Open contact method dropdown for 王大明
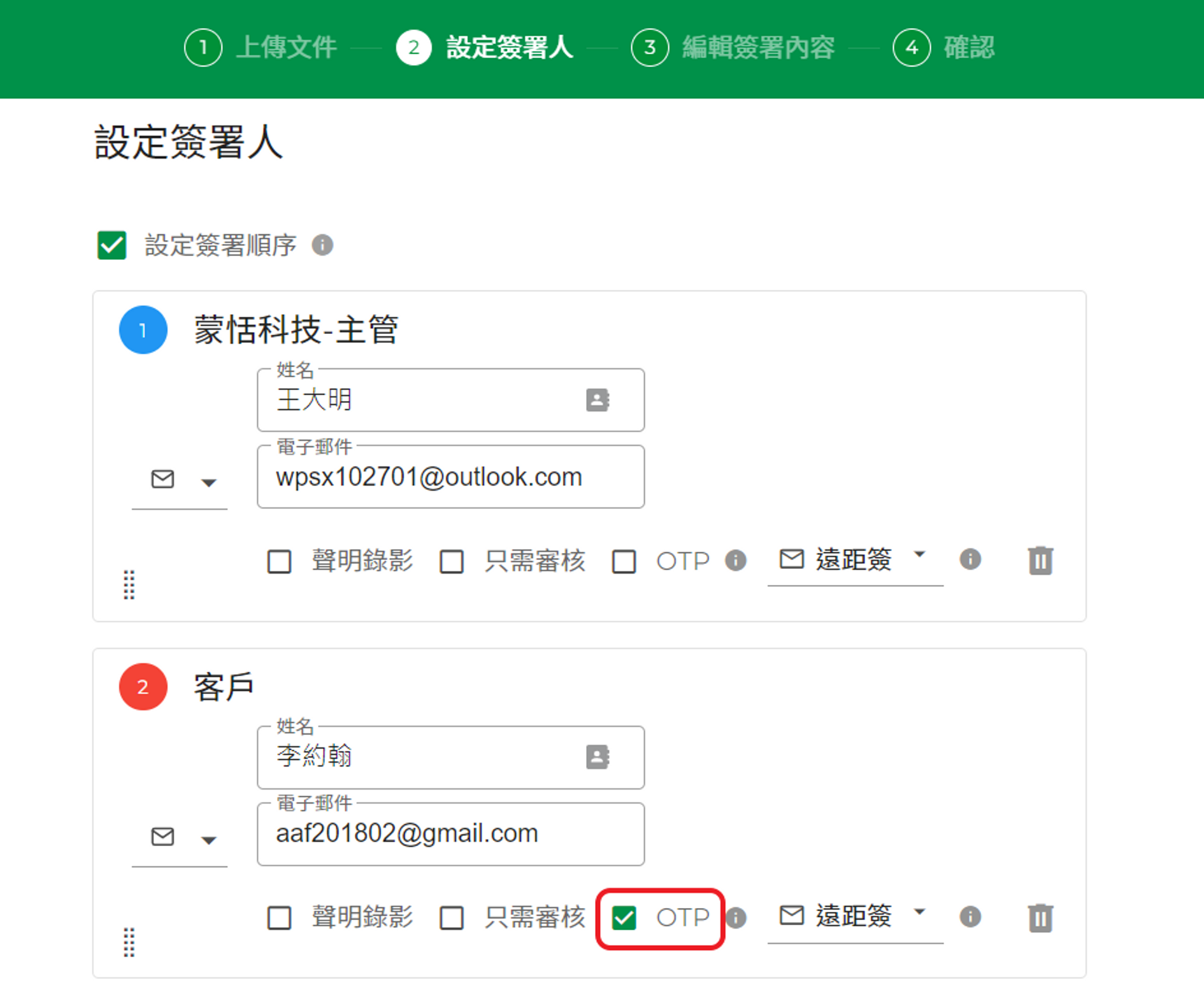1204x1001 pixels. pyautogui.click(x=180, y=481)
